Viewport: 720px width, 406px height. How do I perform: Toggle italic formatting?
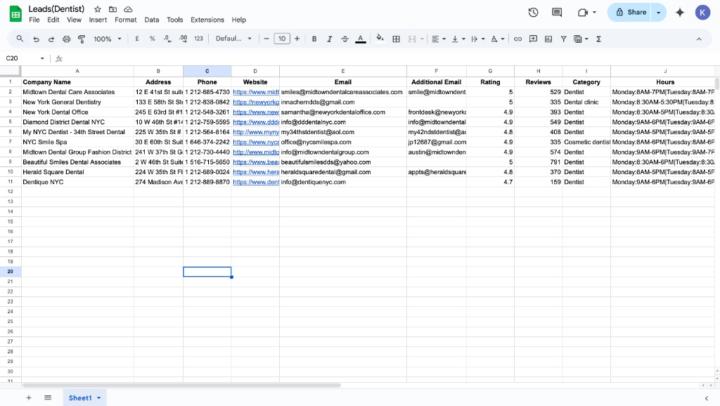[329, 39]
